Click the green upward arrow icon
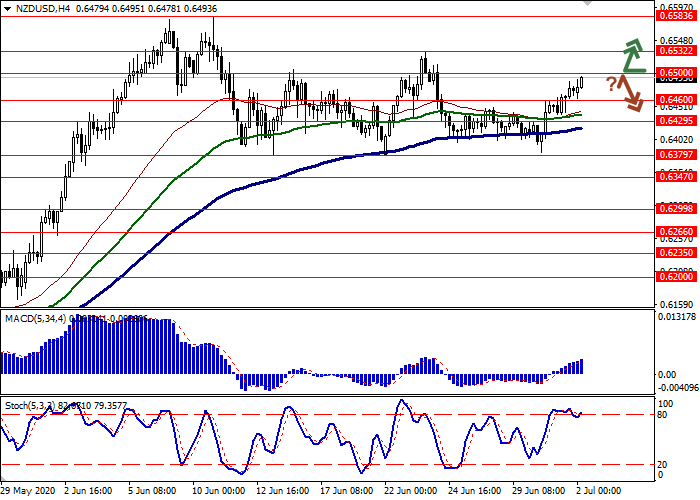Viewport: 700px width, 500px height. coord(629,56)
